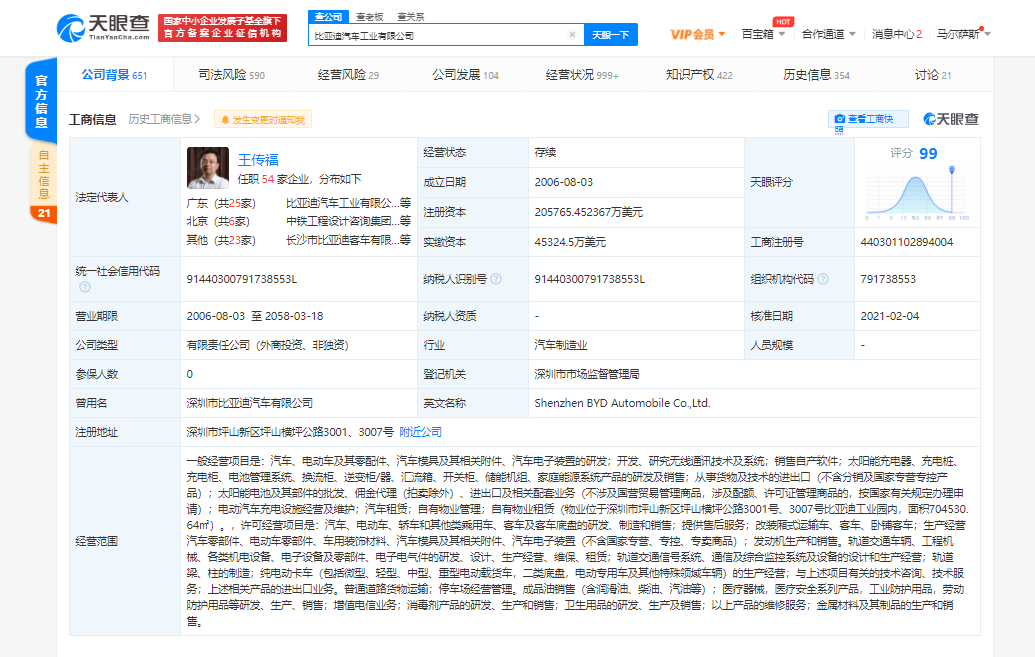This screenshot has width=1035, height=657.
Task: Click the photo of 王传福
Action: 207,168
